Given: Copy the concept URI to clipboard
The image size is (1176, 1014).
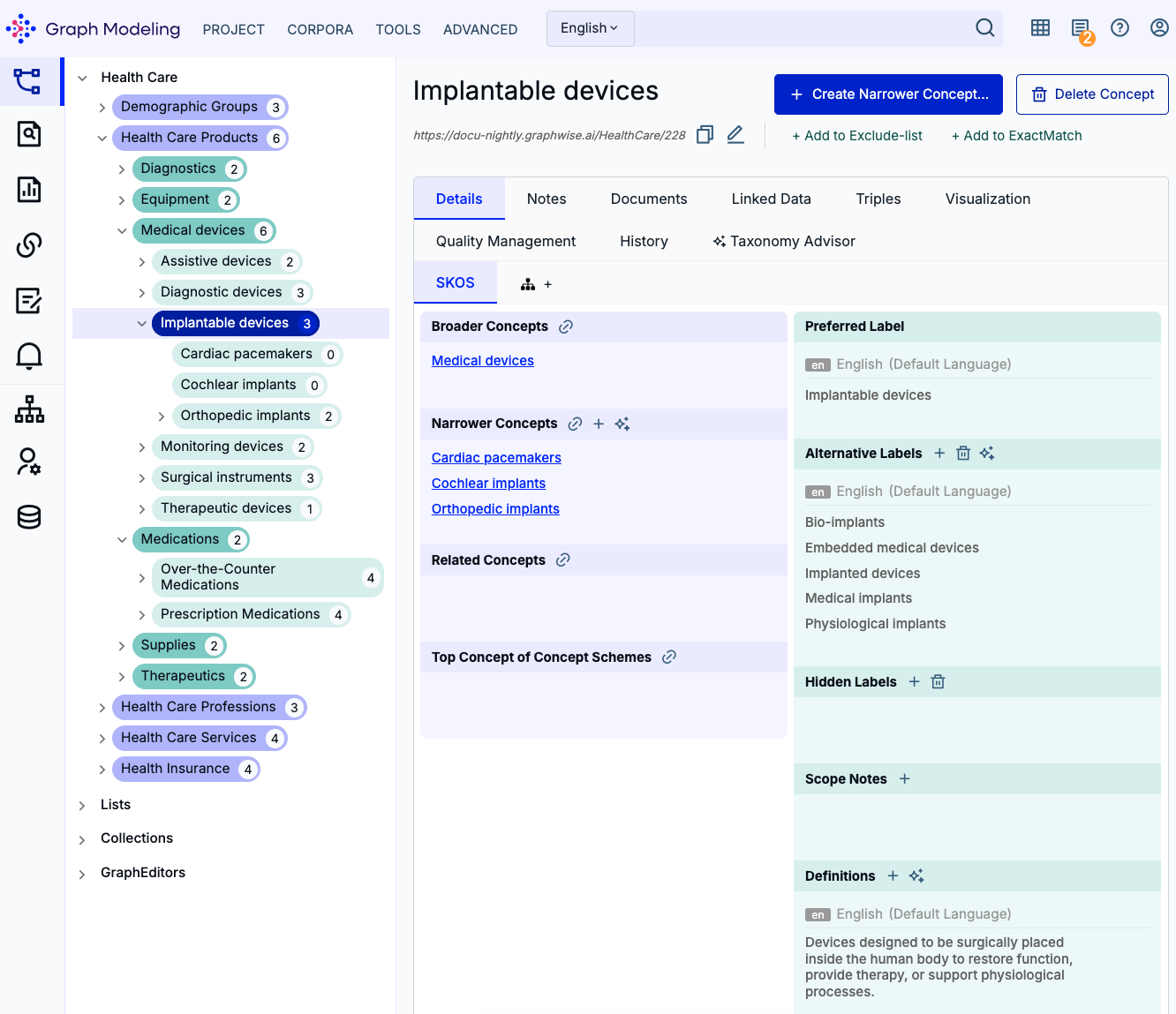Looking at the screenshot, I should (705, 135).
